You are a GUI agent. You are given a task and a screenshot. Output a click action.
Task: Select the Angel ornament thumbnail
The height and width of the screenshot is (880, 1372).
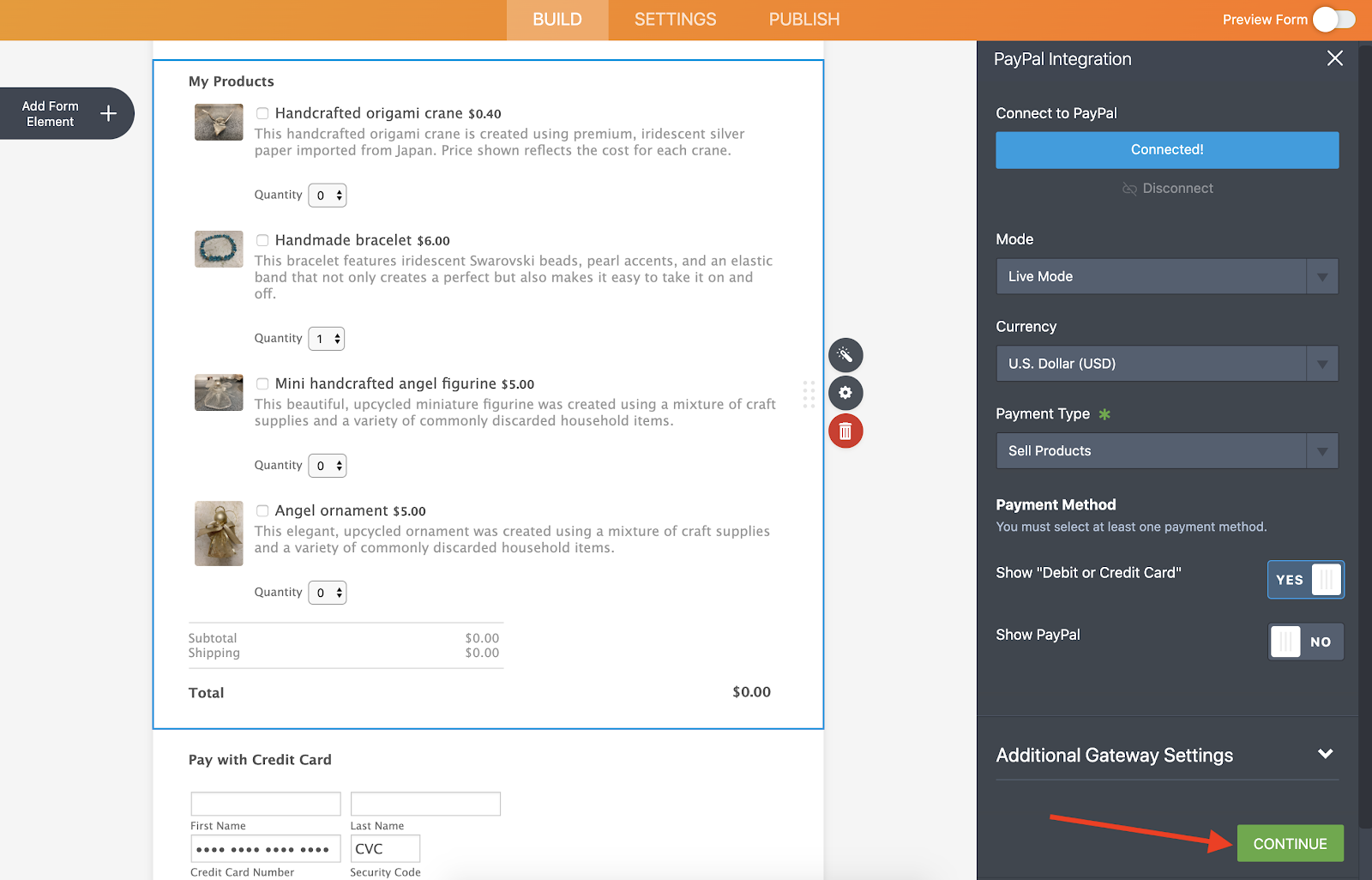[x=219, y=533]
